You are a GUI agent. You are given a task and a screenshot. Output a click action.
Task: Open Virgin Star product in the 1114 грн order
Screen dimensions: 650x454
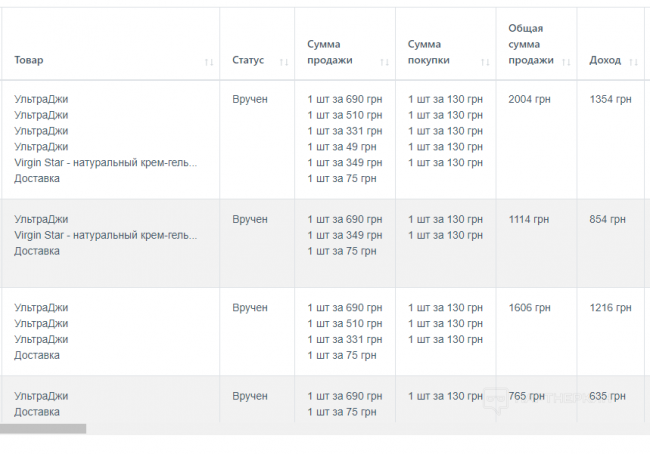click(x=106, y=235)
